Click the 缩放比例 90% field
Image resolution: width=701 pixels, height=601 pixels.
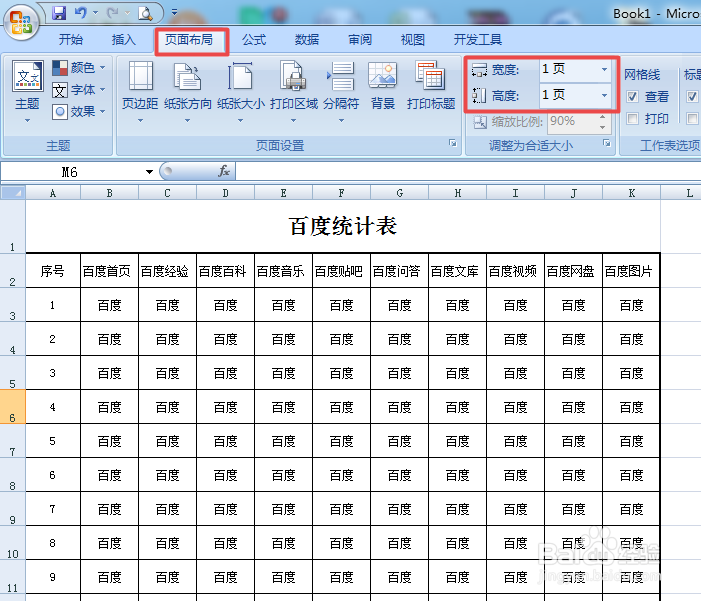572,122
